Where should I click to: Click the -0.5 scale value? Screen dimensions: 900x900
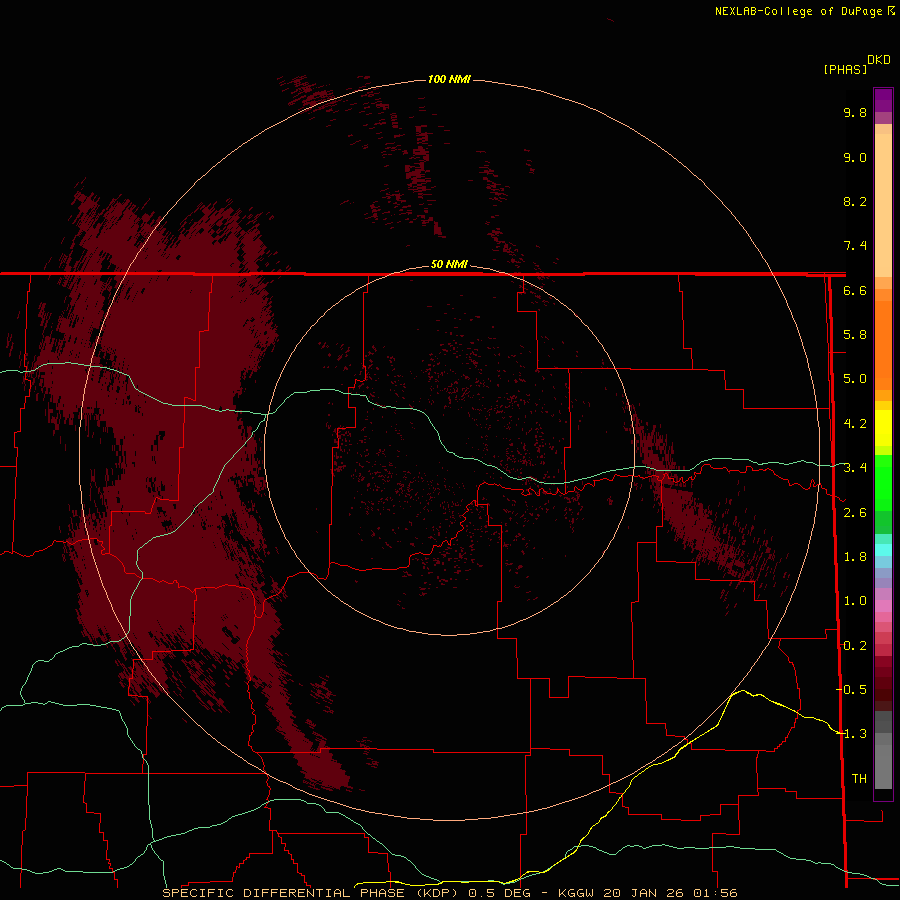pos(852,689)
